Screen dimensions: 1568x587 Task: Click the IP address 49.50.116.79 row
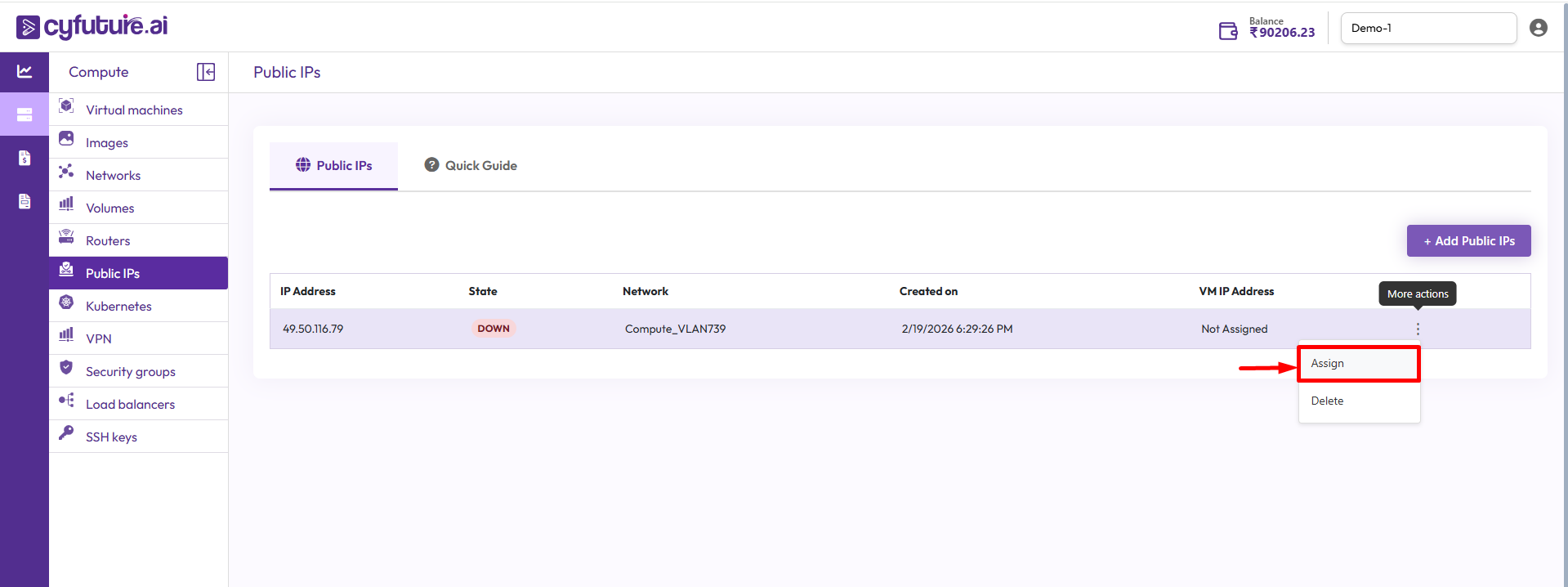[x=313, y=329]
